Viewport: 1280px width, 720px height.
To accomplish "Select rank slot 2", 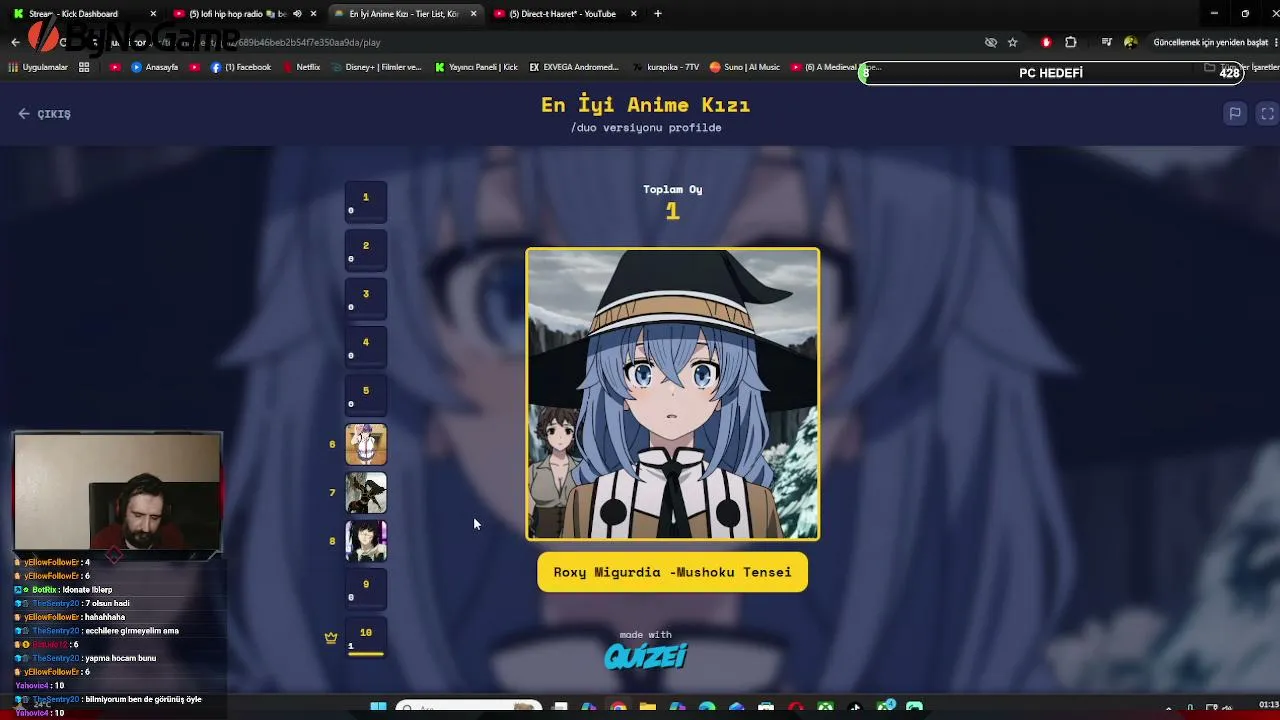I will [366, 251].
